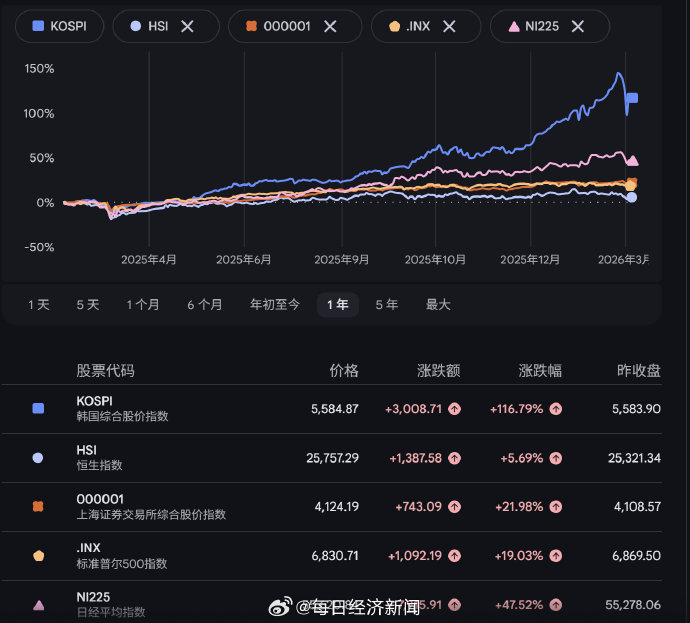Click the NI225 pink triangle chip marker
The width and height of the screenshot is (690, 623).
pyautogui.click(x=514, y=27)
